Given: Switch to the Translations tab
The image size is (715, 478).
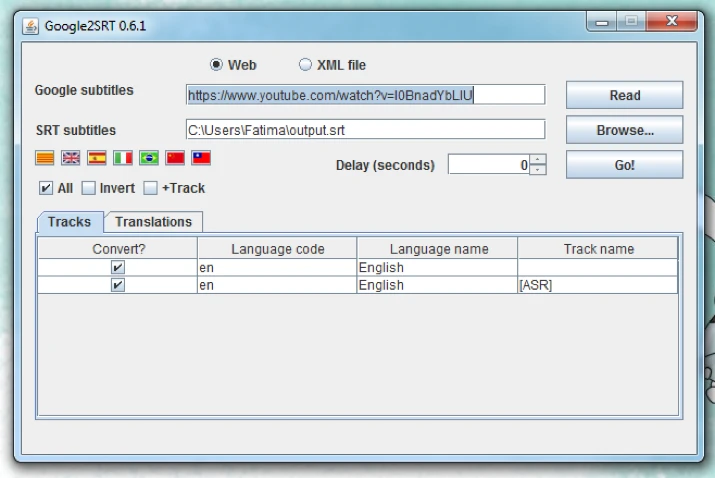Looking at the screenshot, I should click(x=153, y=222).
